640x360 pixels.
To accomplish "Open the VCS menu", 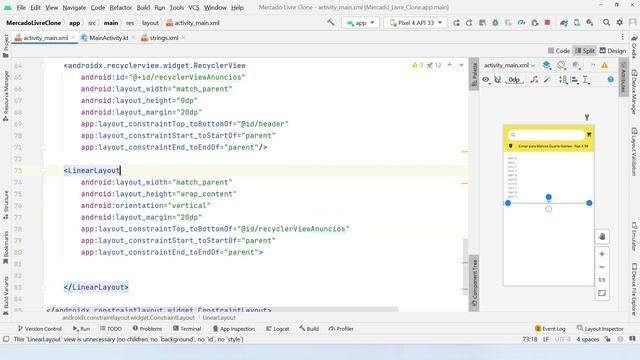I will (x=194, y=7).
